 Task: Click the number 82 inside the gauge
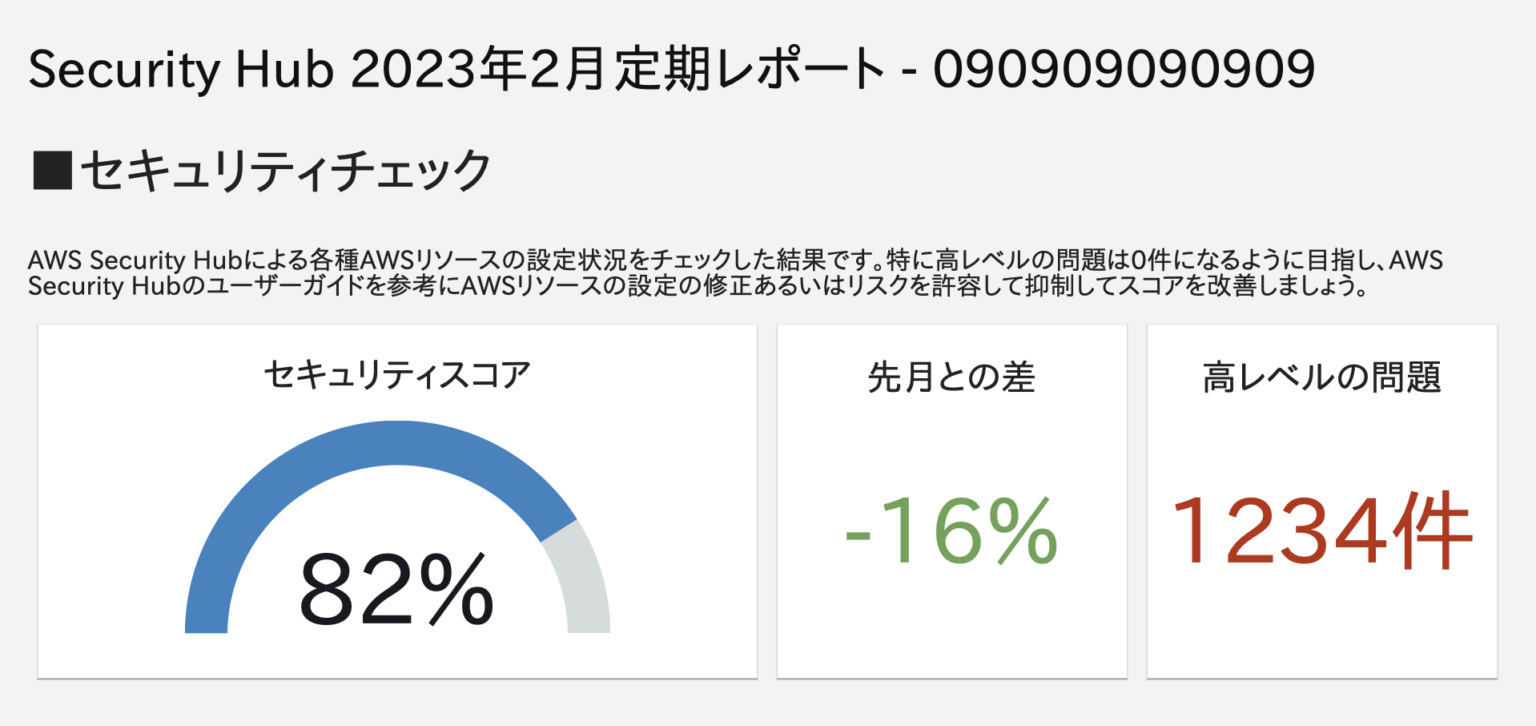point(349,590)
